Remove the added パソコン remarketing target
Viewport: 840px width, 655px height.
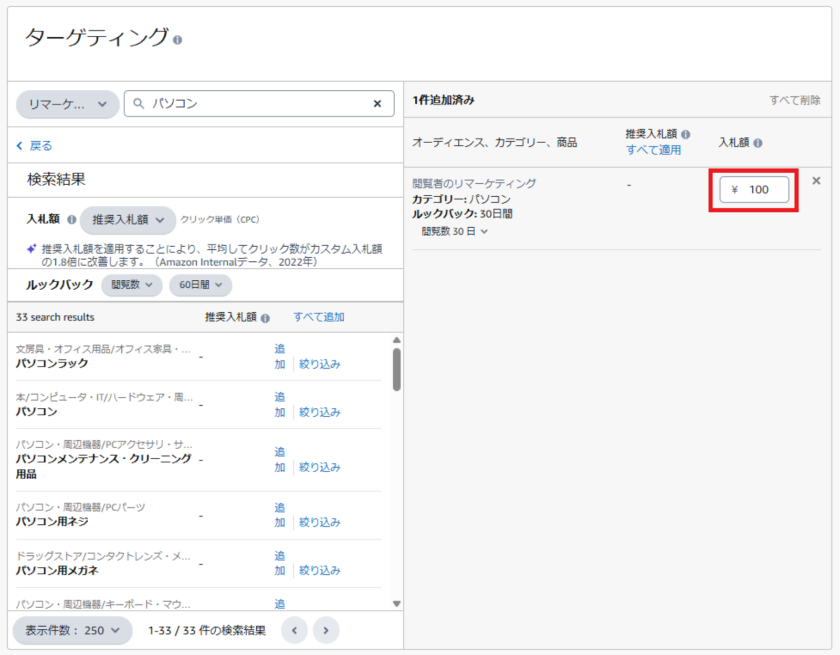(x=816, y=181)
